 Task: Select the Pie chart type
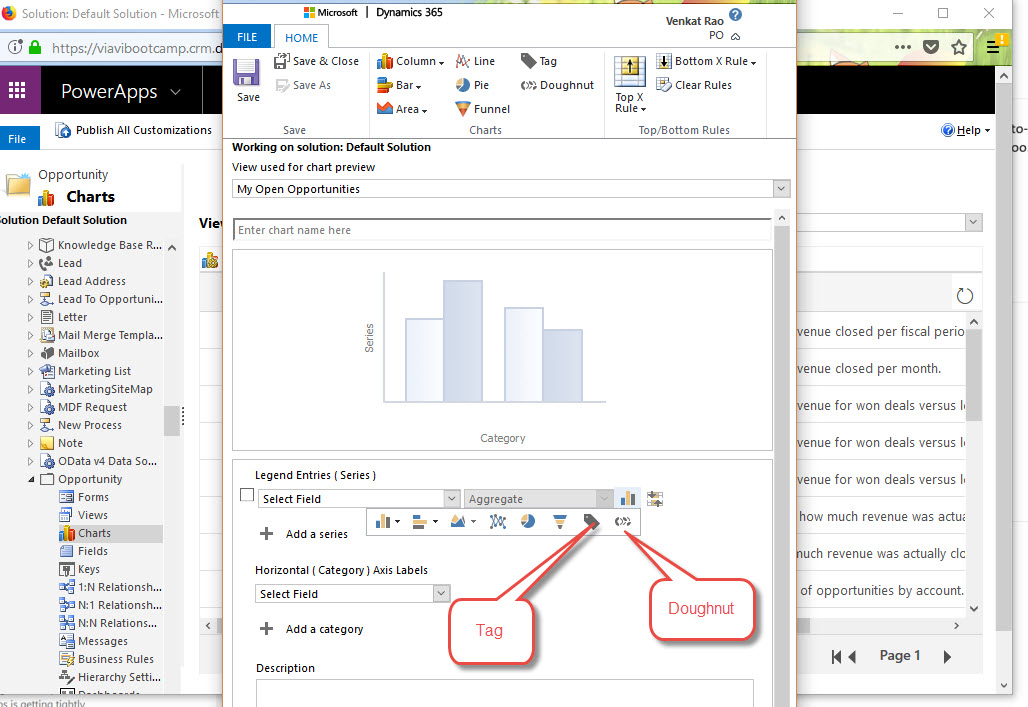[x=472, y=85]
